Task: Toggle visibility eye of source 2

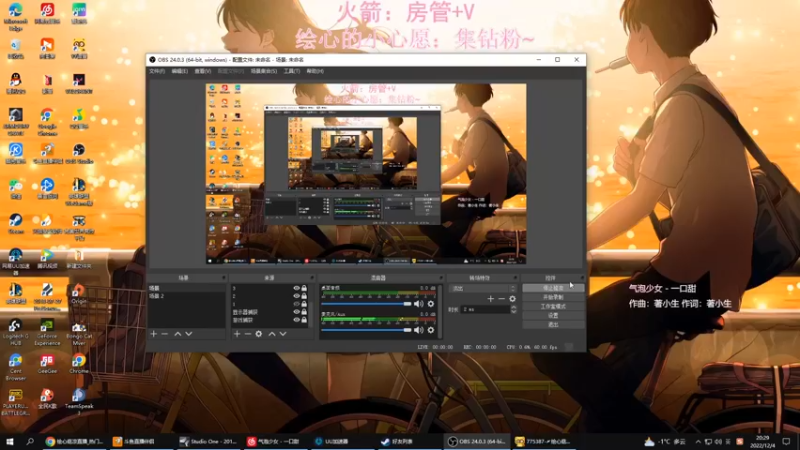Action: coord(296,296)
